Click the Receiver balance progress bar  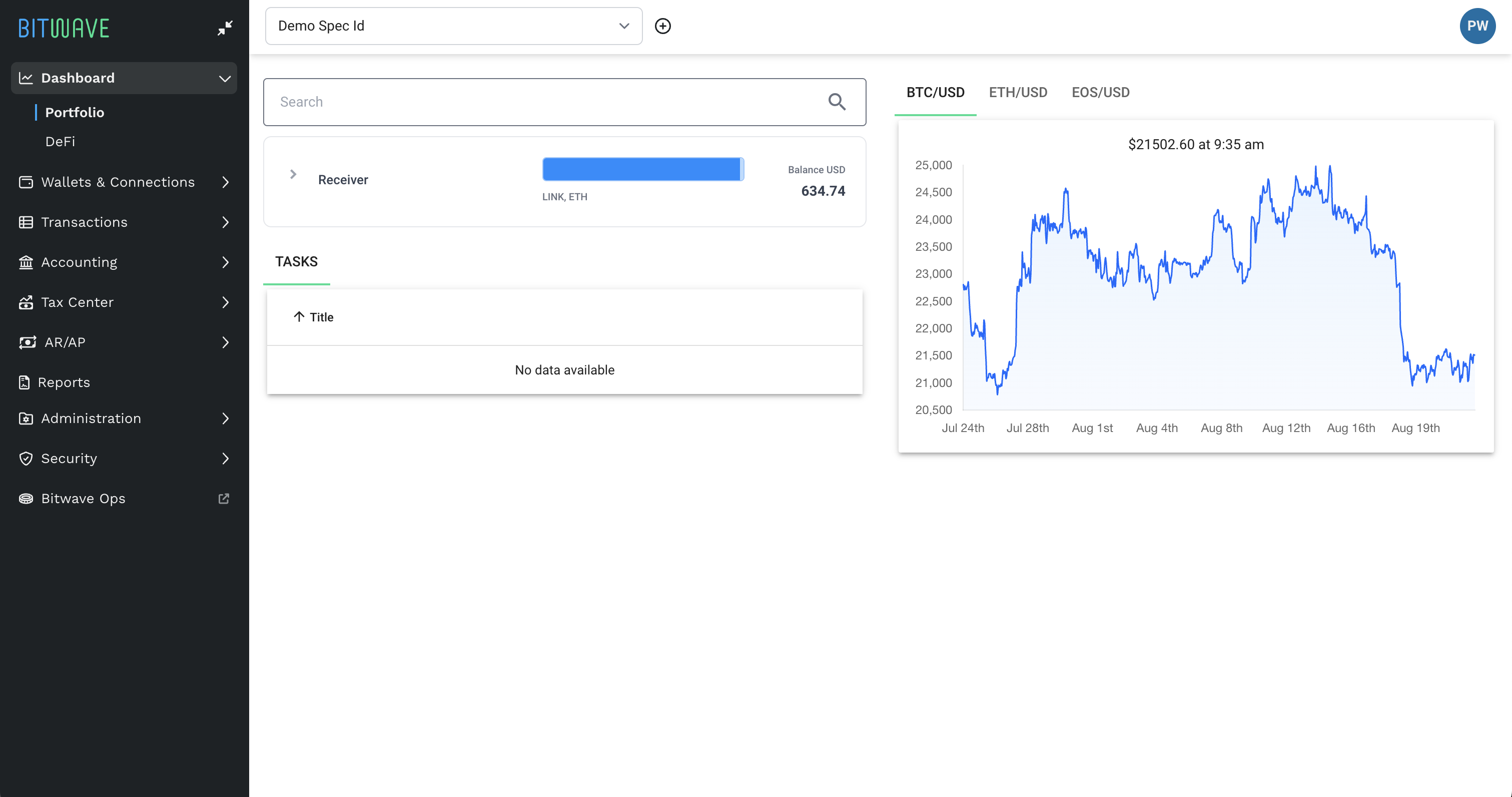[x=642, y=169]
